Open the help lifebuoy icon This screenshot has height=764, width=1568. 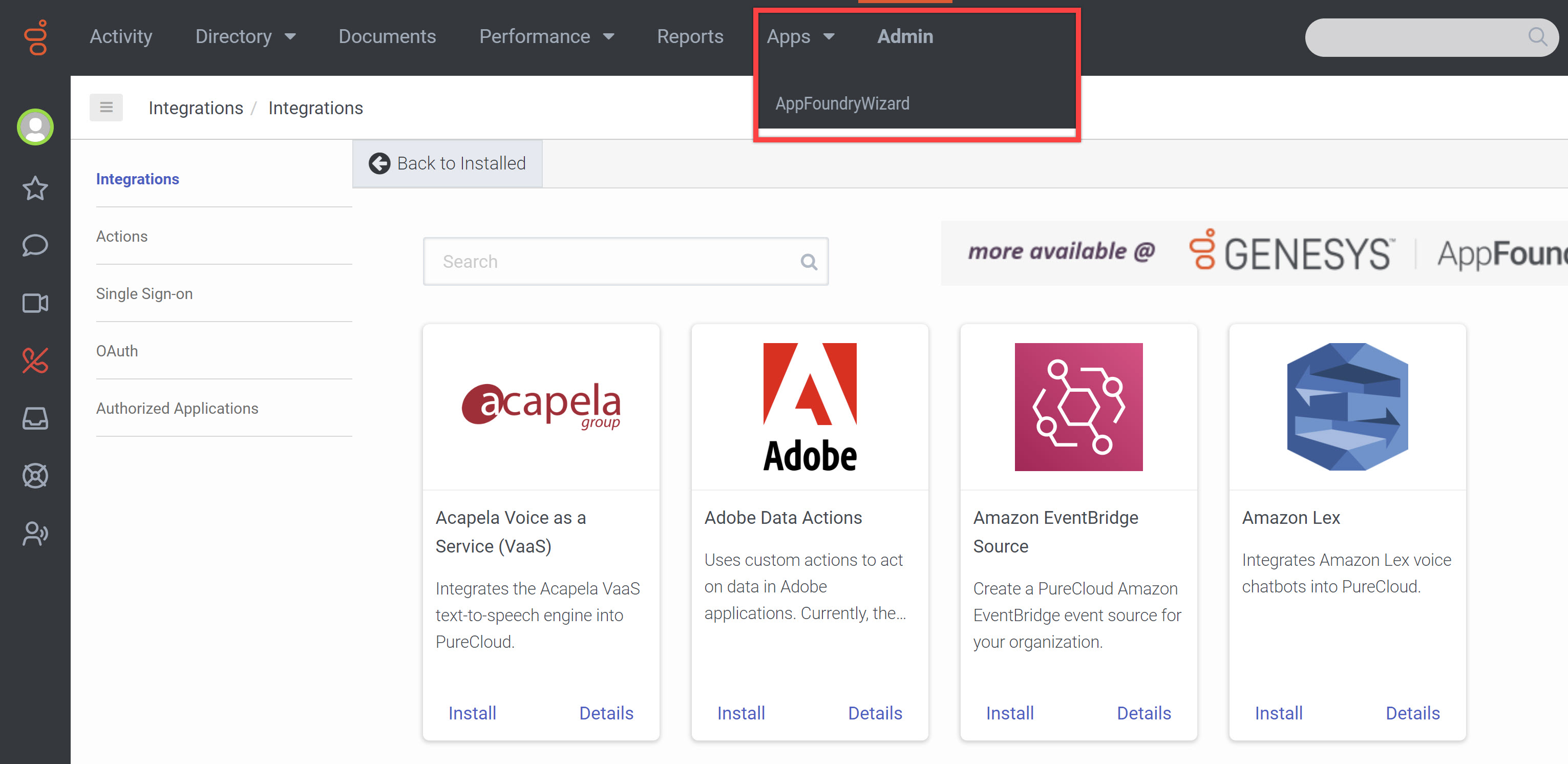point(35,475)
